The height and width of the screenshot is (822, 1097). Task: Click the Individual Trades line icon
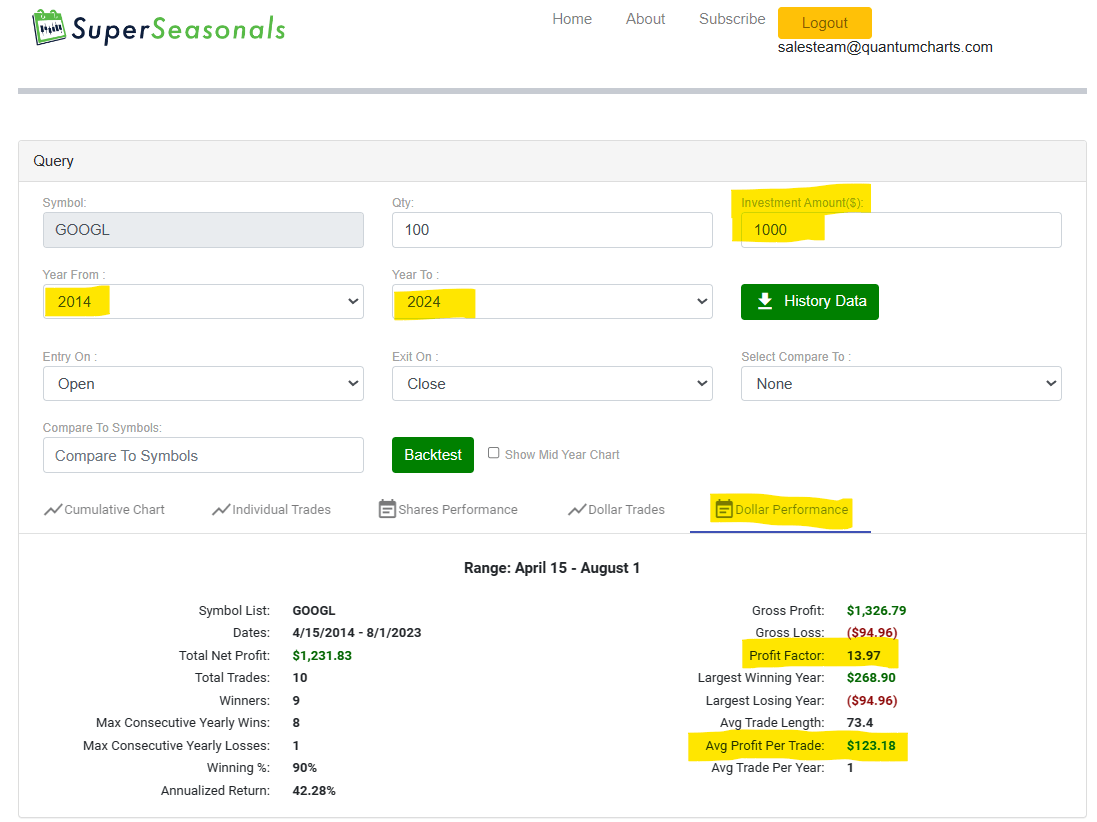220,510
